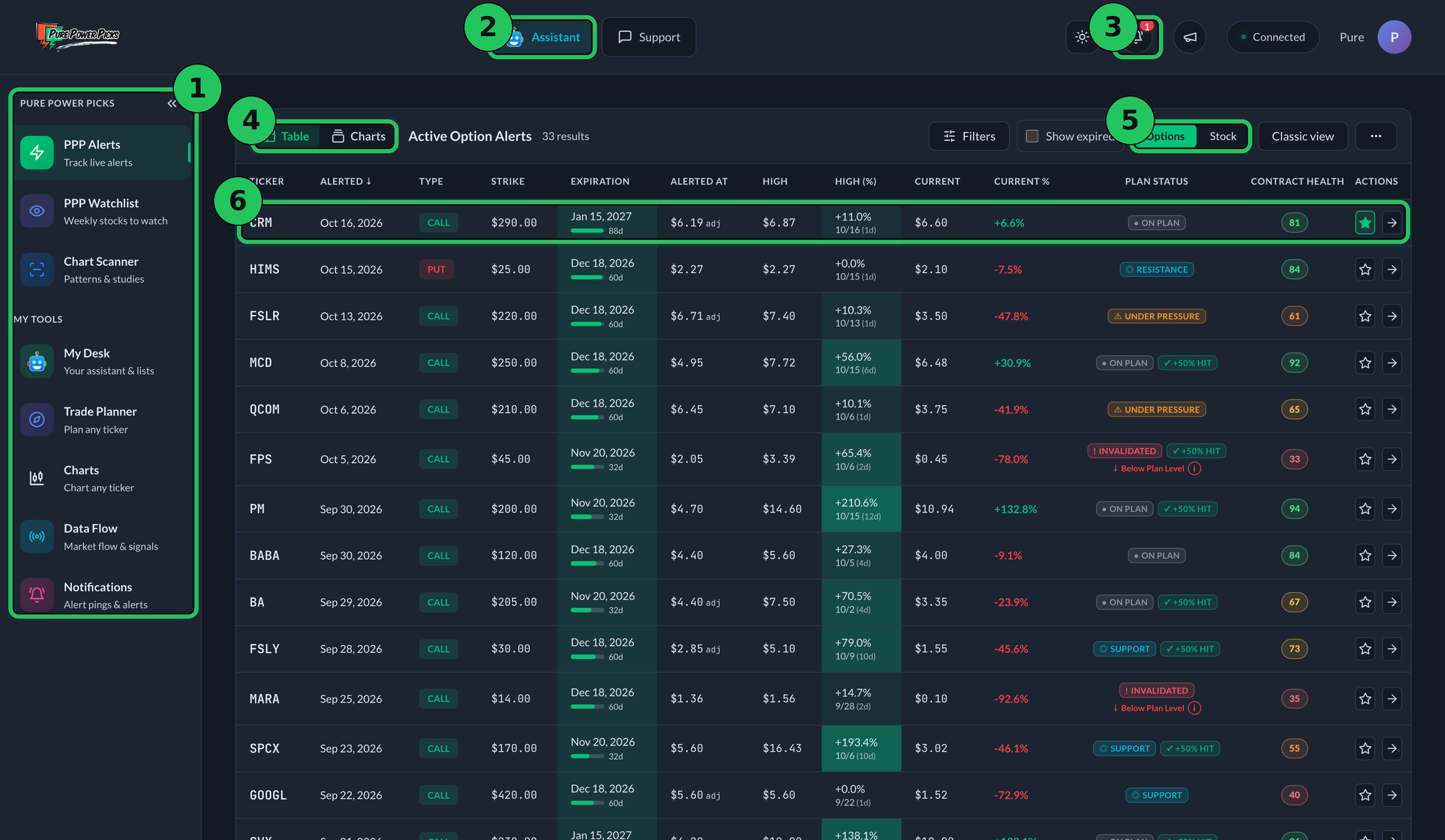Screen dimensions: 1445x840
Task: Click Connected status indicator
Action: click(1272, 37)
